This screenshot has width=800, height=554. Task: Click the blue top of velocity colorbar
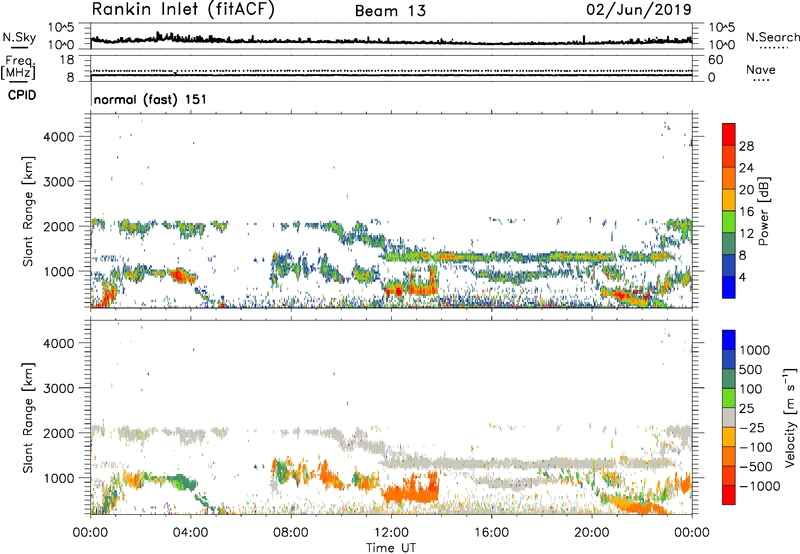(729, 340)
